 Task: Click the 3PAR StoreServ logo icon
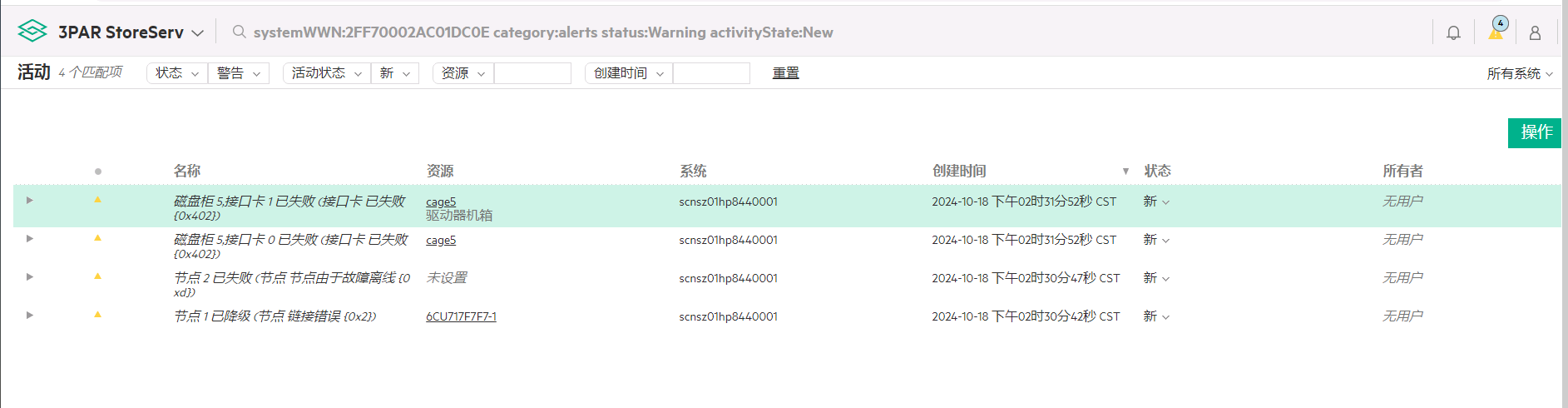32,32
